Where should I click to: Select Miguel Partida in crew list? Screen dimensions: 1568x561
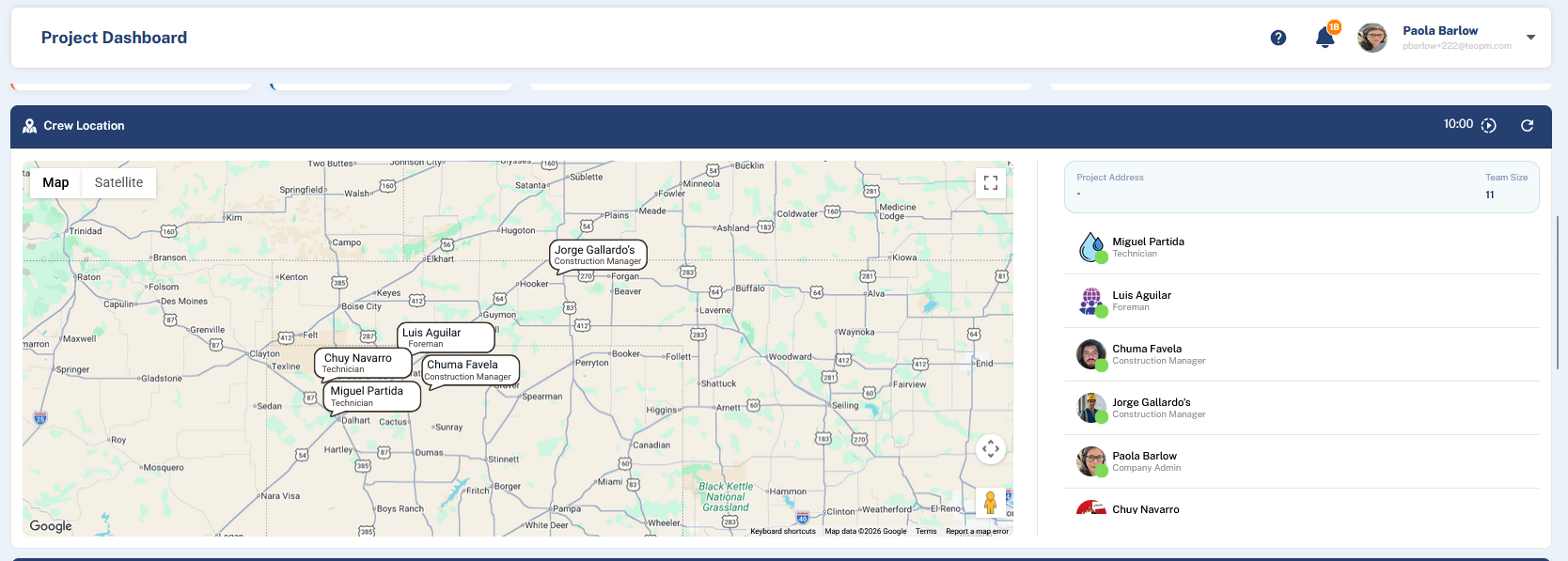1302,247
